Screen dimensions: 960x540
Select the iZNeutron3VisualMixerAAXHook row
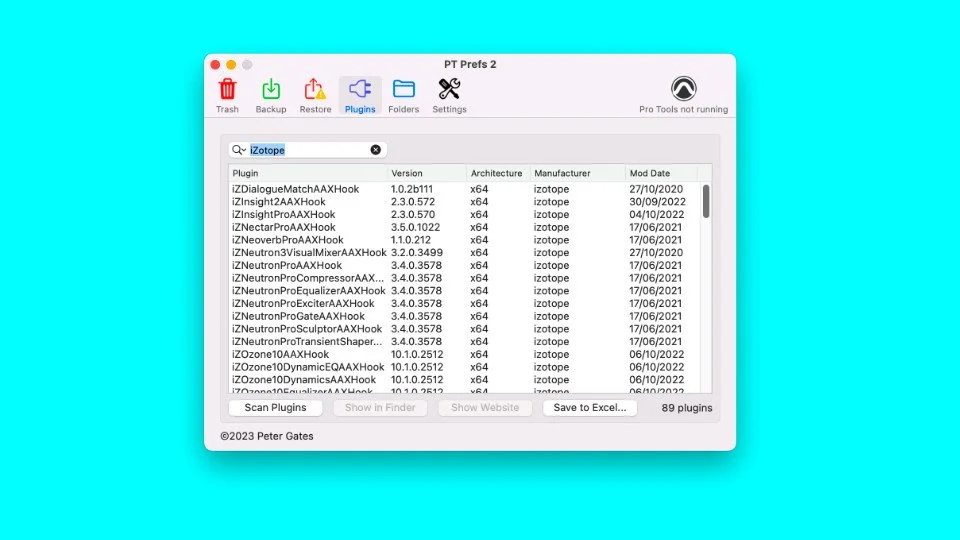(464, 253)
